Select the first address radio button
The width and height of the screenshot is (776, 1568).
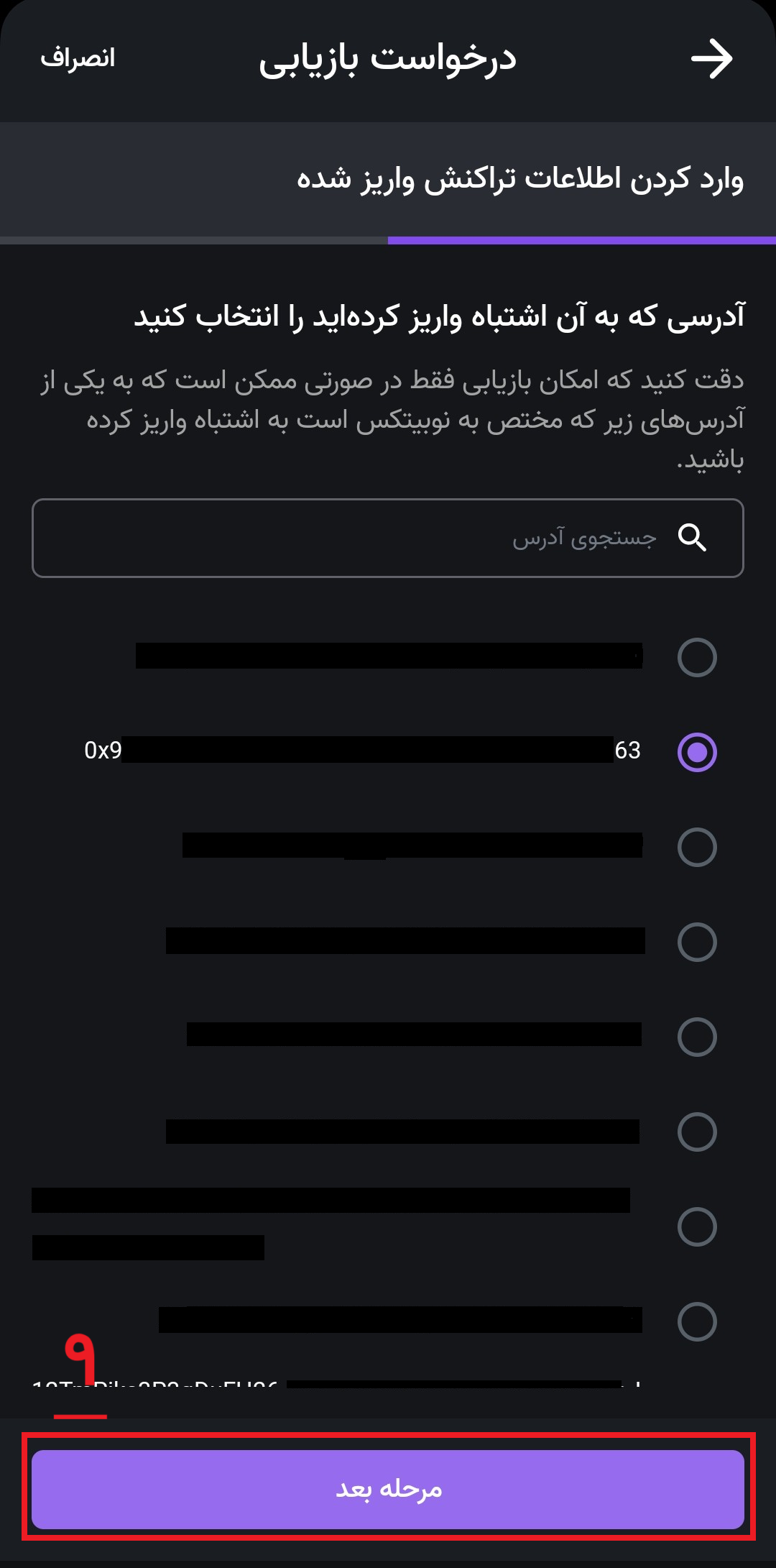click(x=697, y=657)
